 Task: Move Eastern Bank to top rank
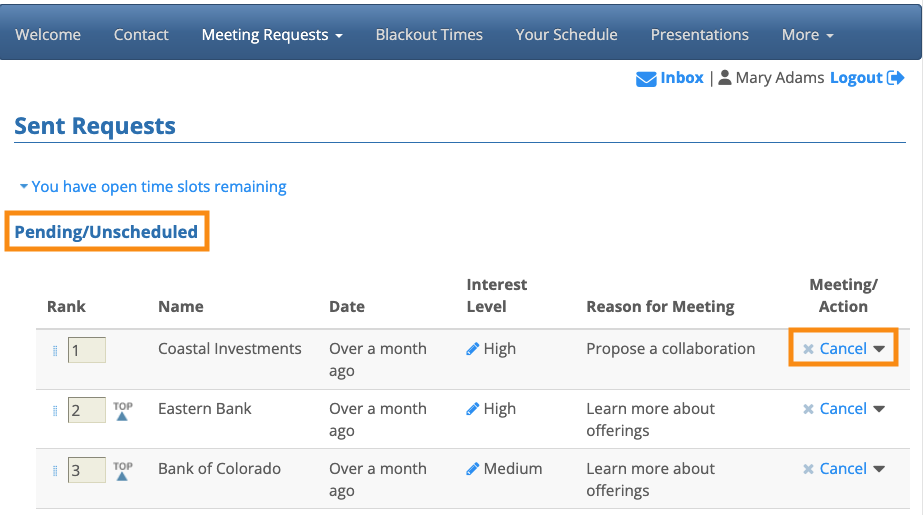pyautogui.click(x=122, y=411)
